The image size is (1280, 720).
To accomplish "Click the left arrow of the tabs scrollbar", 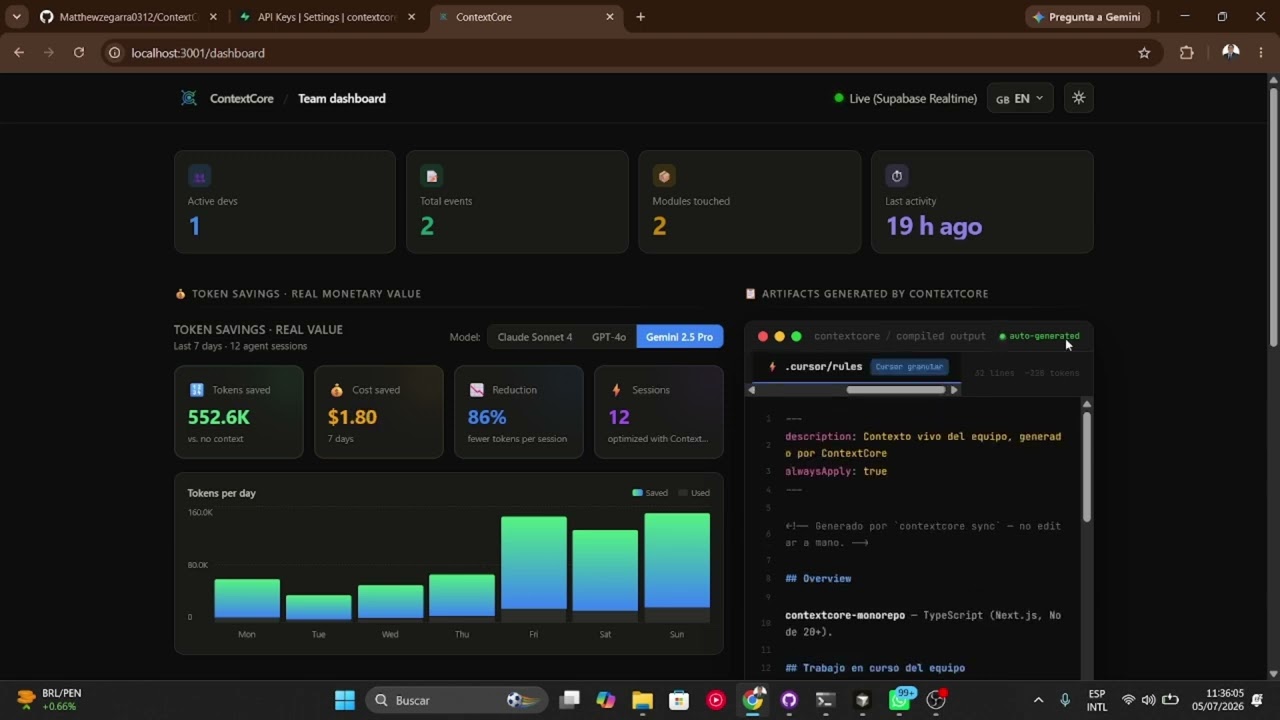I will click(x=751, y=390).
